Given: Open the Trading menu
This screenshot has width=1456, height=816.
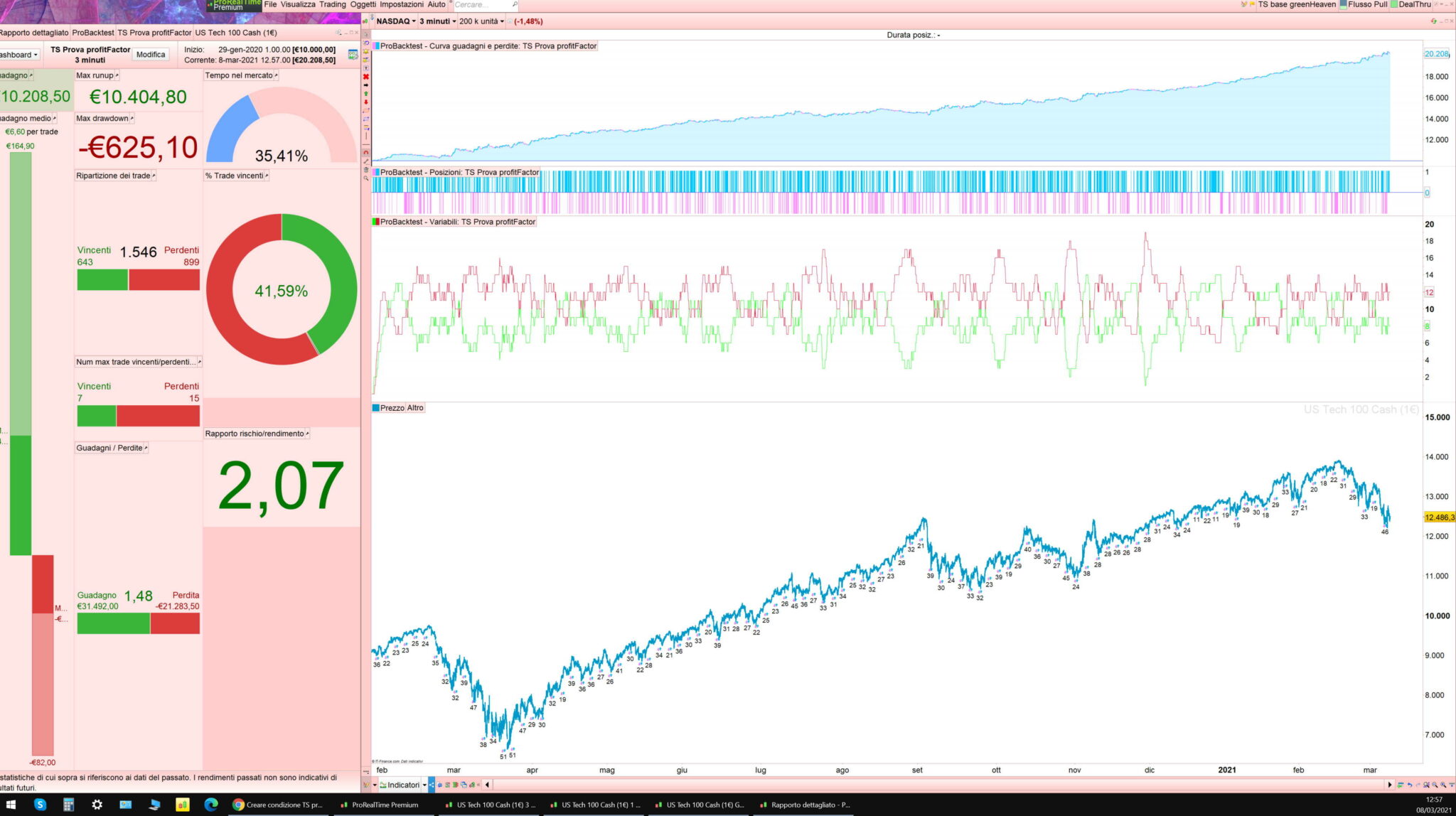Looking at the screenshot, I should tap(332, 4).
